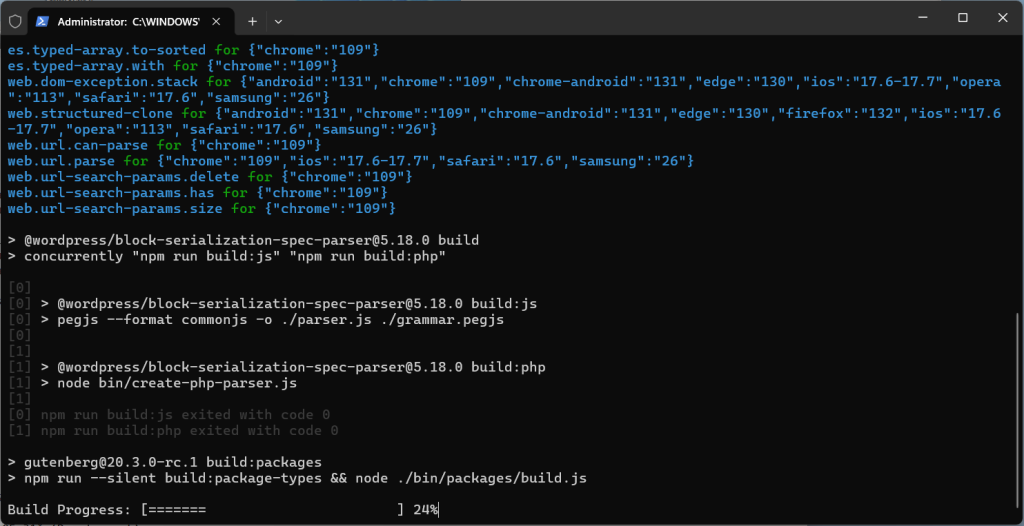Screen dimensions: 1024x526
Task: Maximize the terminal window
Action: pos(963,18)
